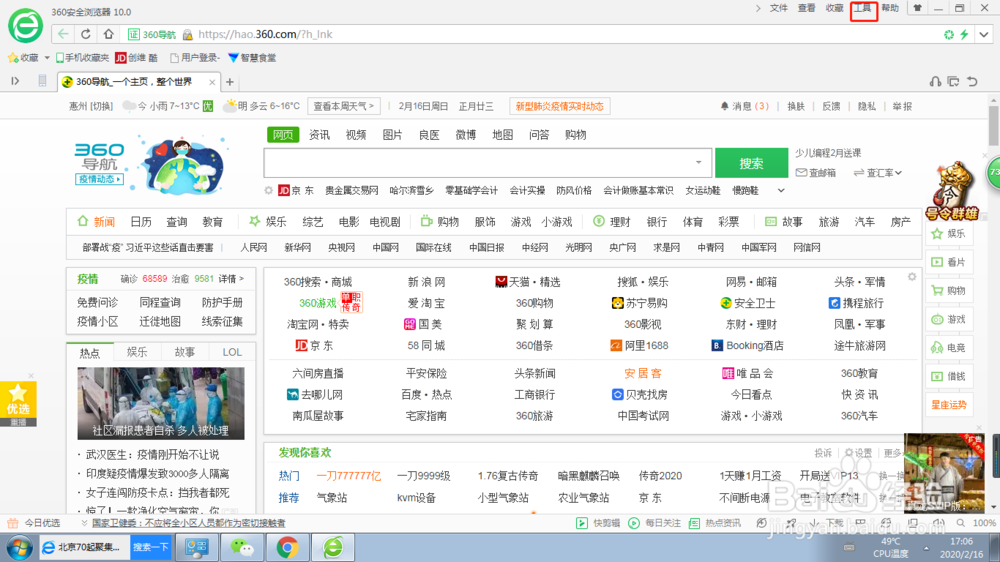Click the lightning speed mode icon
This screenshot has height=562, width=1000.
point(965,34)
